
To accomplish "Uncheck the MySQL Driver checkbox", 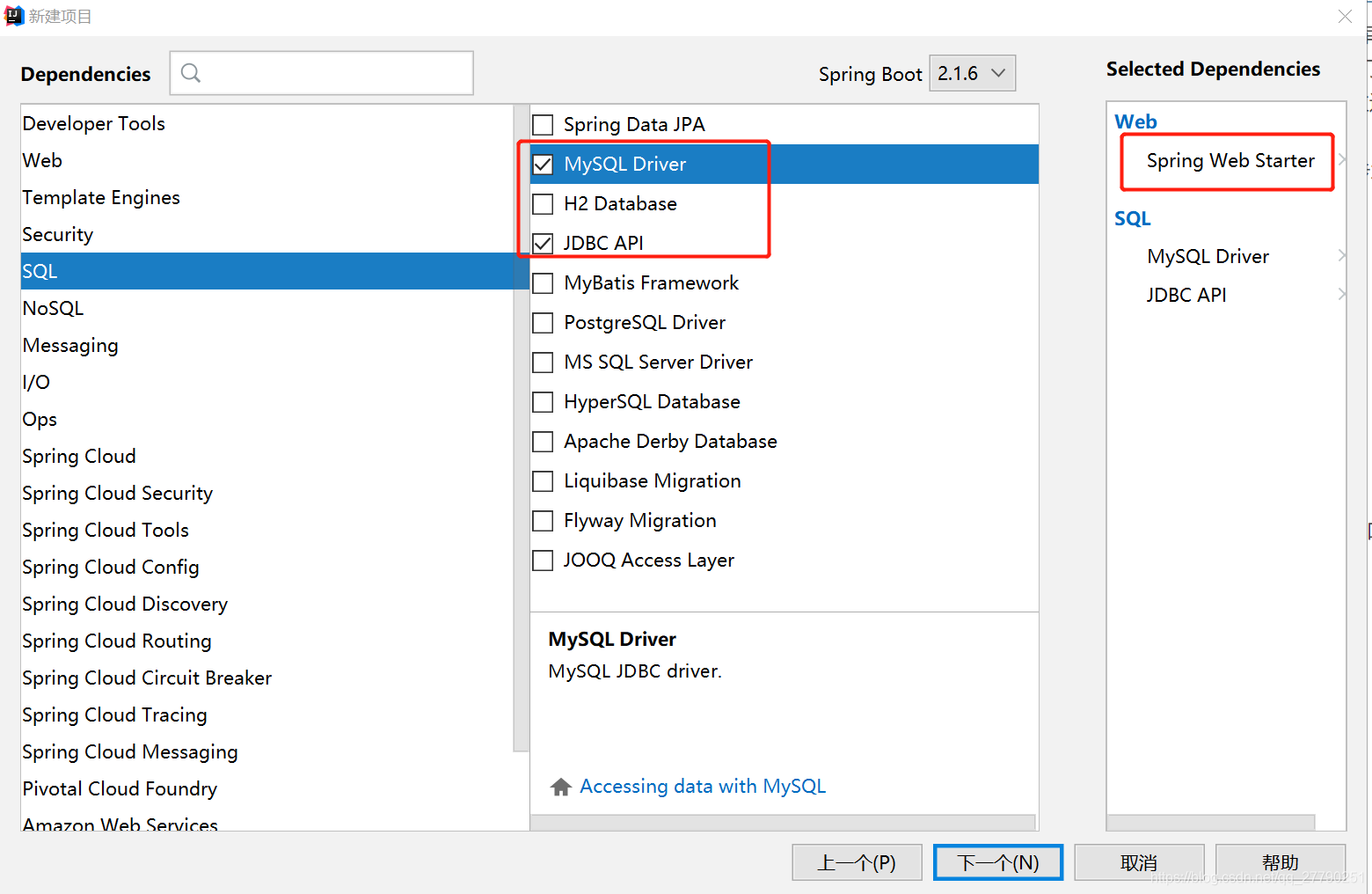I will pos(544,165).
